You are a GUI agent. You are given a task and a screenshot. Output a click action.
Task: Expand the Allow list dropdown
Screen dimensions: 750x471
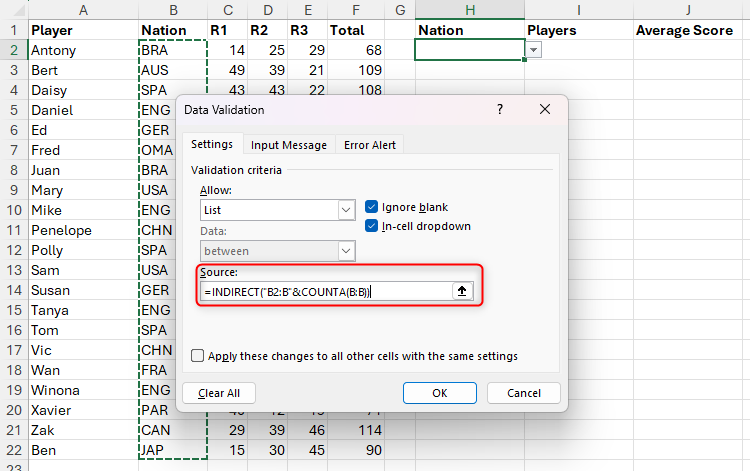(x=346, y=210)
